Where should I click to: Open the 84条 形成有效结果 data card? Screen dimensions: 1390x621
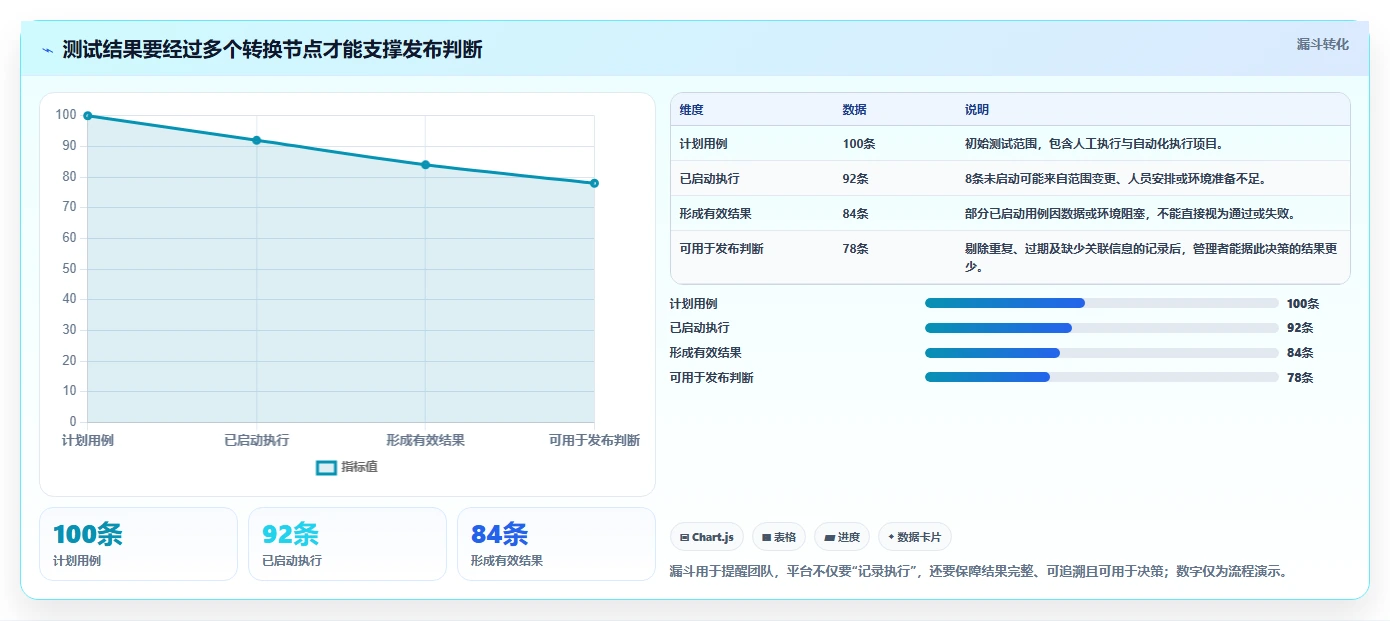click(x=556, y=544)
